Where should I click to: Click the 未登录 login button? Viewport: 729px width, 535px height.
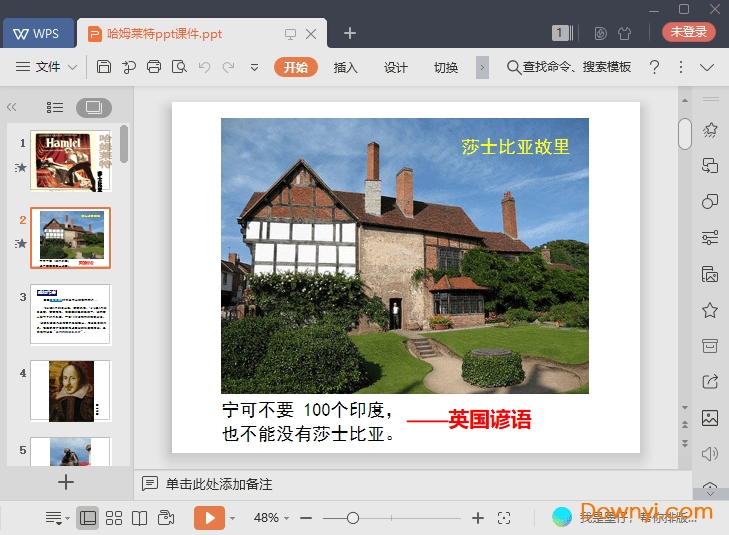click(x=688, y=32)
